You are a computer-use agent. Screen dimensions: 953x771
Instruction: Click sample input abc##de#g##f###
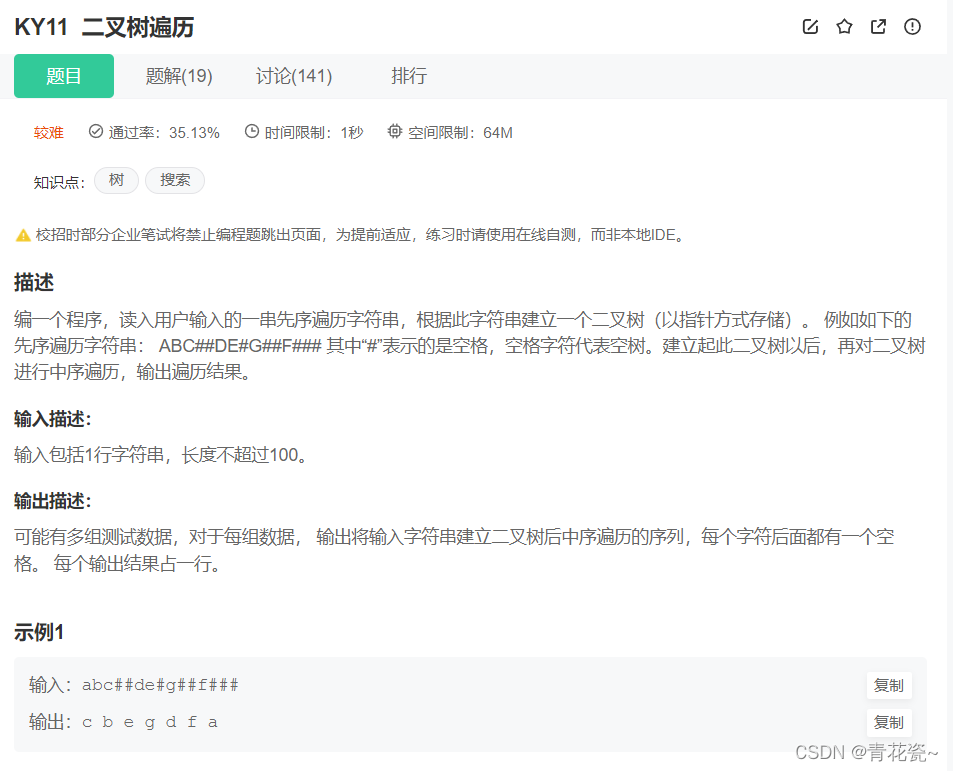pyautogui.click(x=160, y=685)
